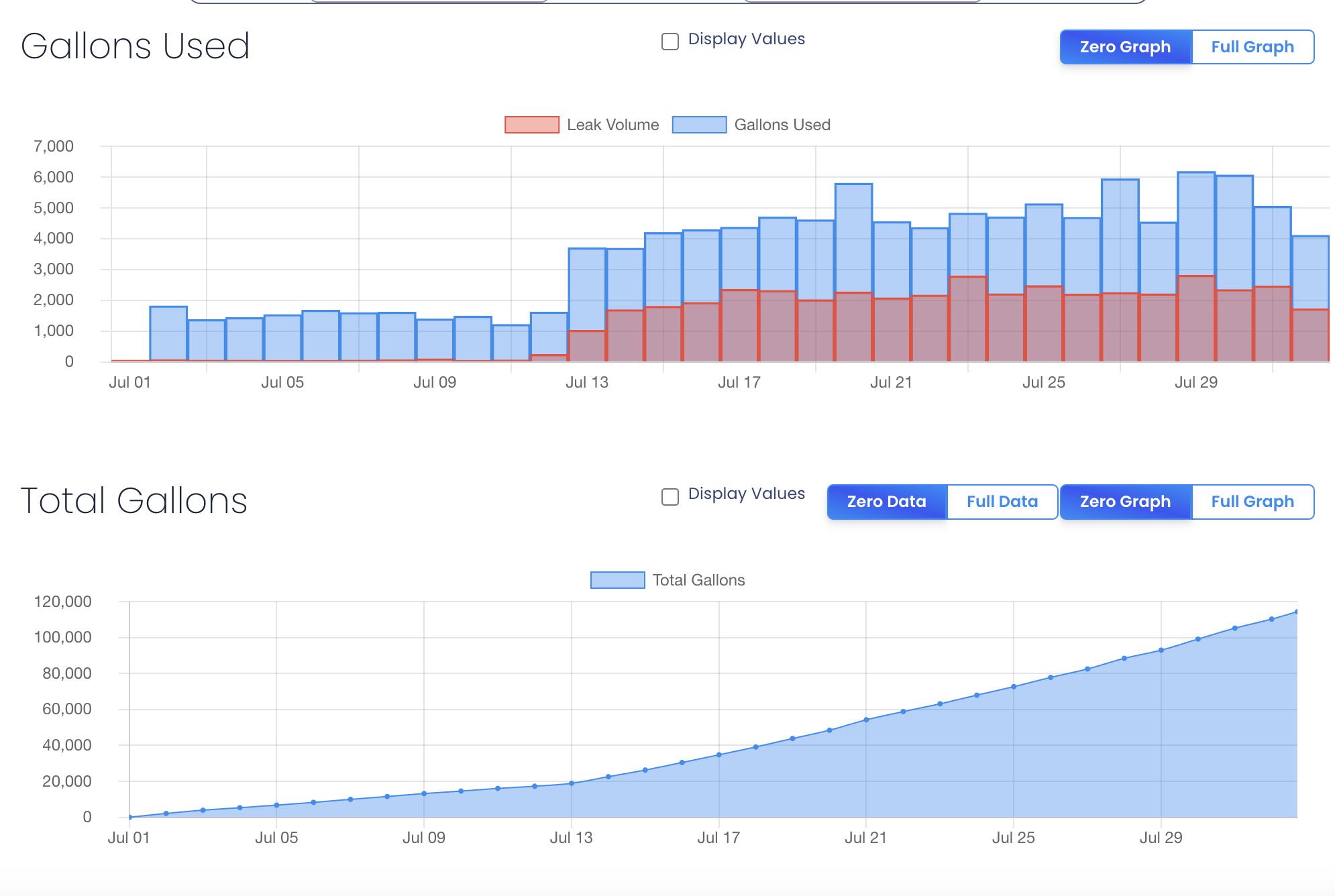Toggle the Leak Volume legend swatch
The image size is (1335, 896).
[x=532, y=125]
